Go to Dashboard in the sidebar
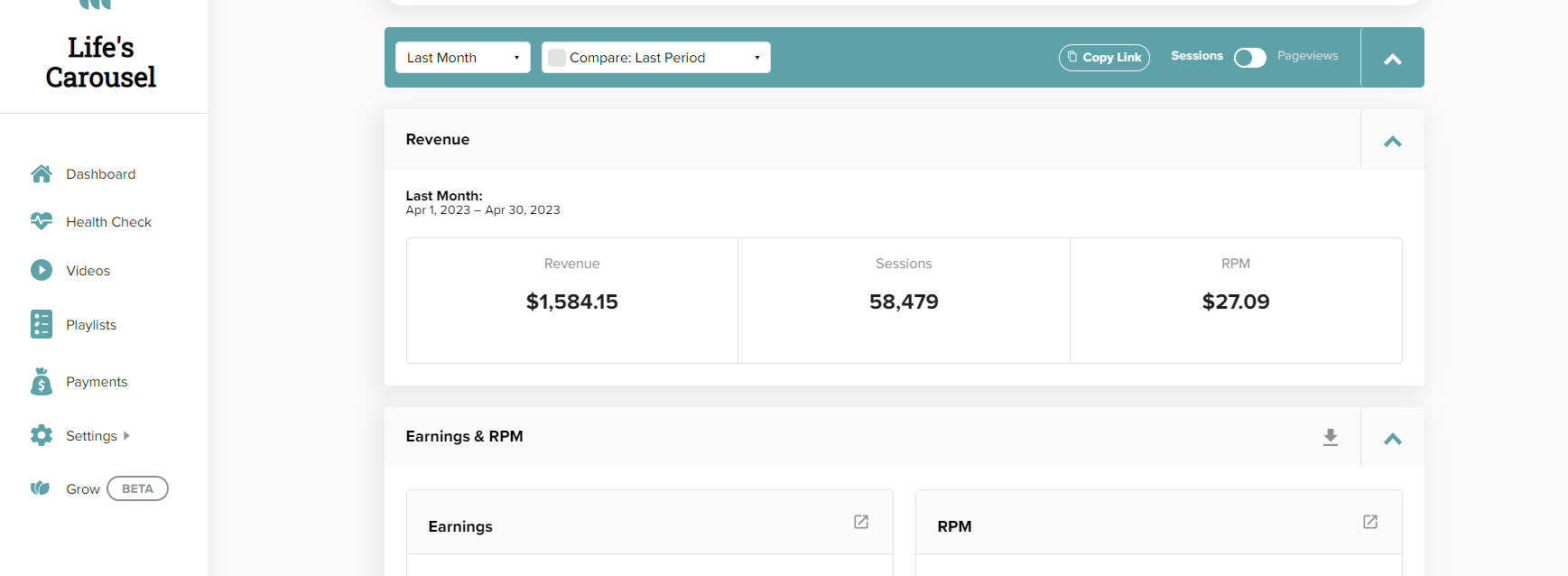Image resolution: width=1568 pixels, height=576 pixels. click(101, 174)
